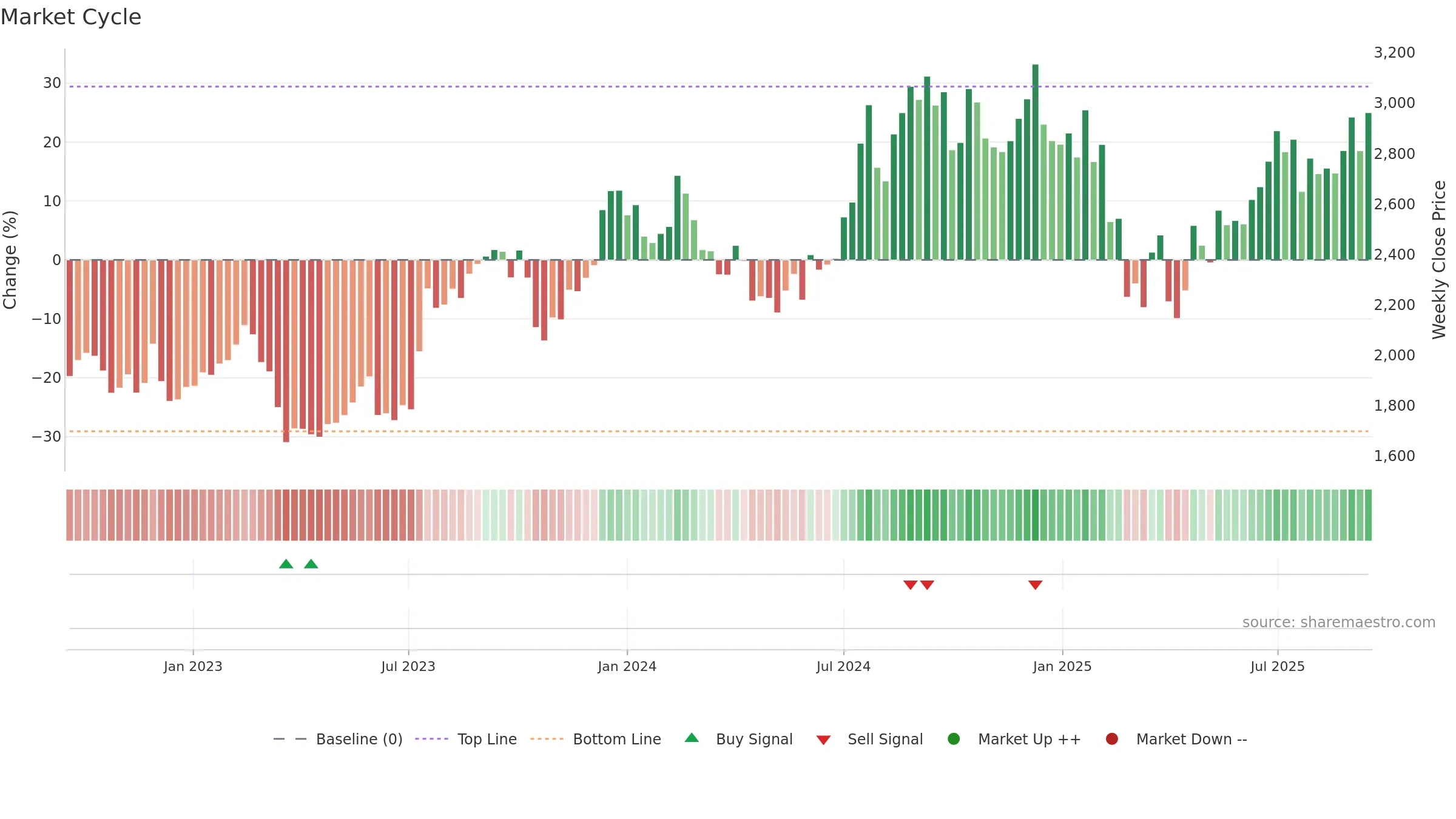This screenshot has height=819, width=1456.
Task: Click the source: sharemaestro.com text
Action: 1339,622
